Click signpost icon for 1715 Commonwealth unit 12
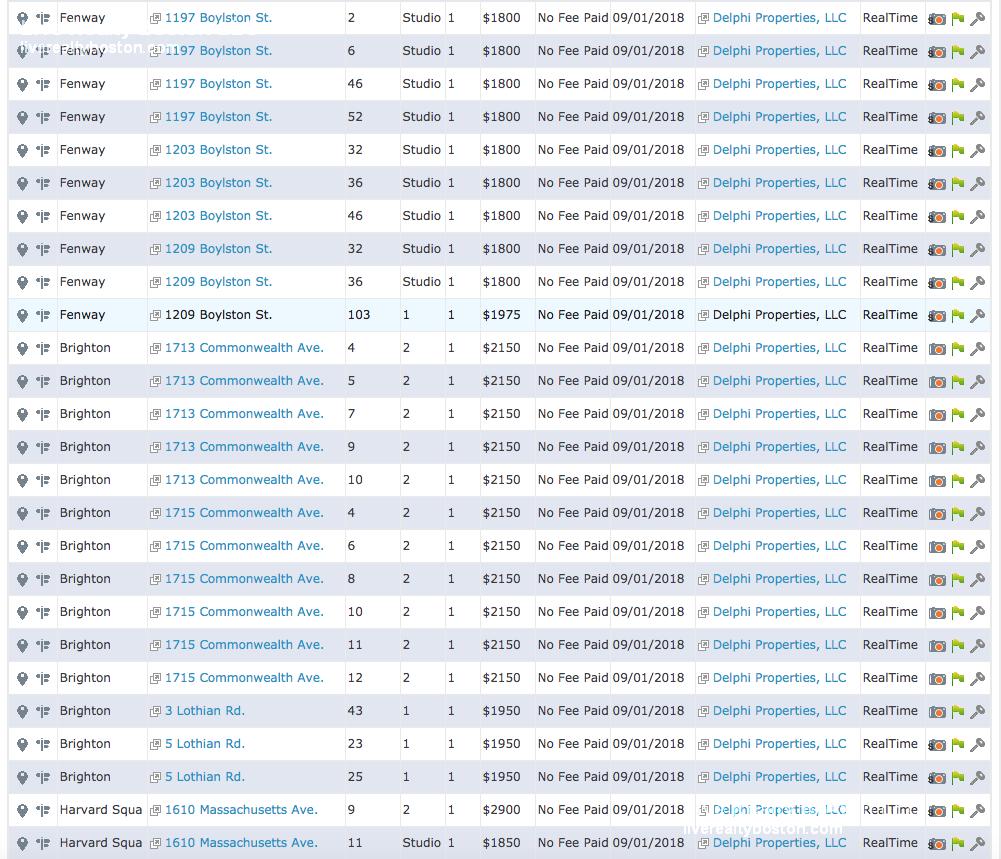The image size is (1001, 859). (43, 678)
